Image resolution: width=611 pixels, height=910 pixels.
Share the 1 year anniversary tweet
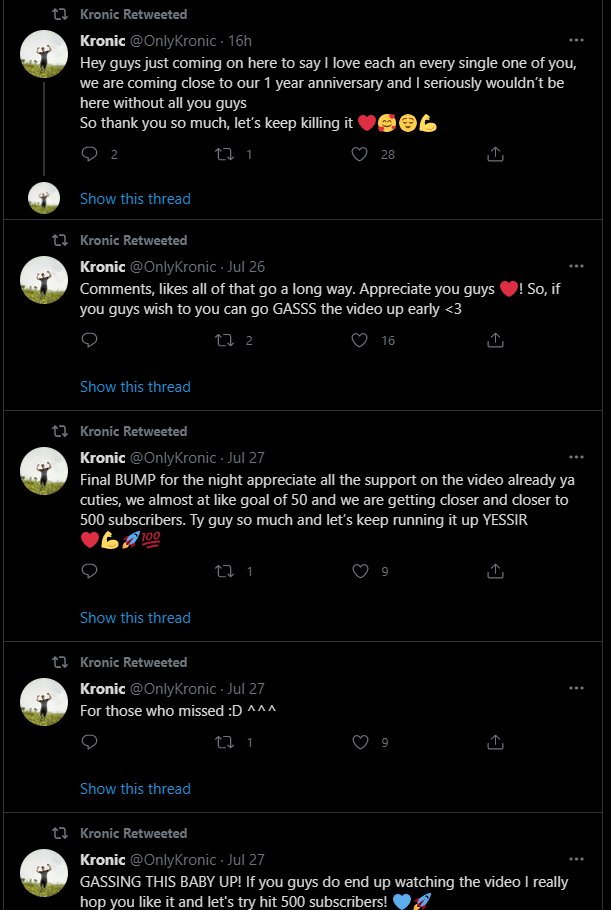tap(495, 154)
